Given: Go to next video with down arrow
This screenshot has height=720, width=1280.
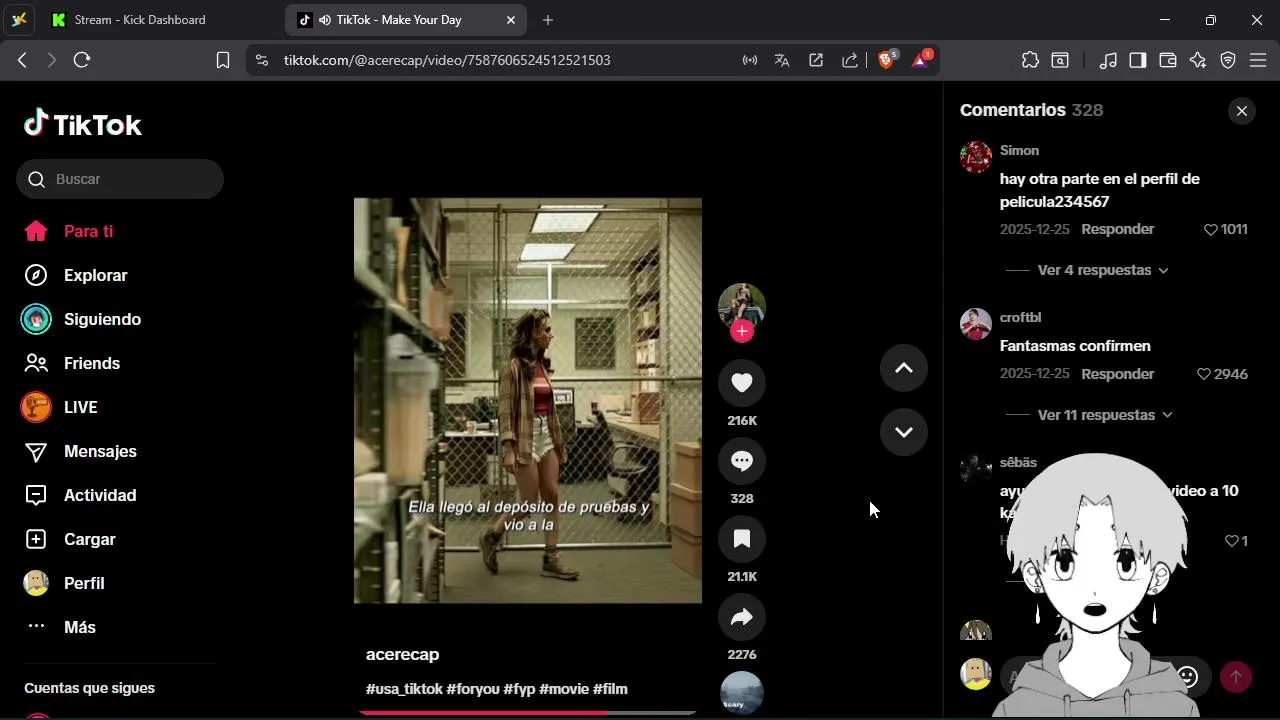Looking at the screenshot, I should point(904,432).
